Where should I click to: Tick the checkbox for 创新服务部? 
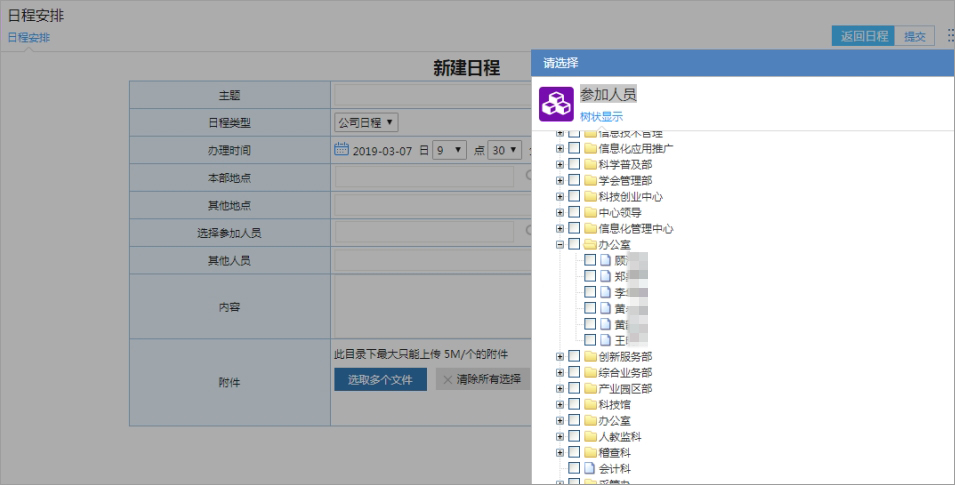coord(574,356)
